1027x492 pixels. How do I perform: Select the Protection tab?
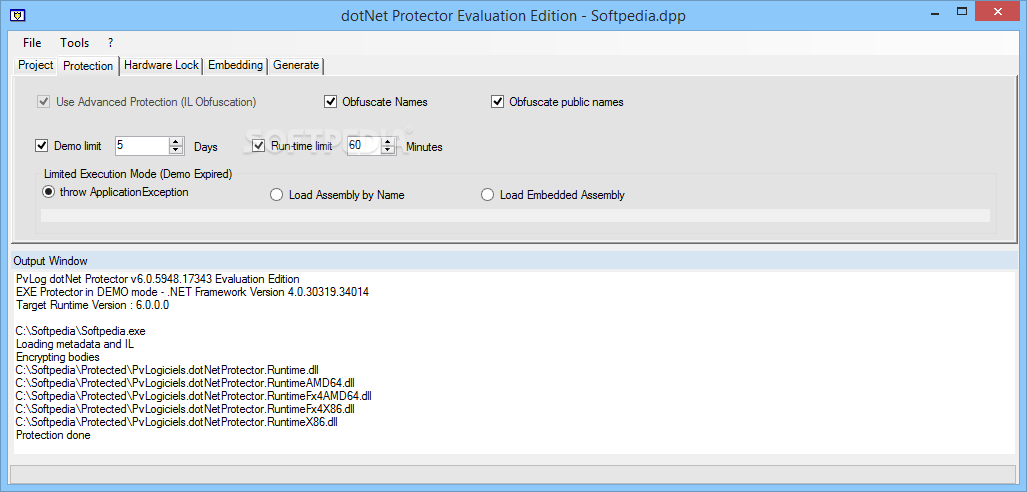(x=88, y=66)
